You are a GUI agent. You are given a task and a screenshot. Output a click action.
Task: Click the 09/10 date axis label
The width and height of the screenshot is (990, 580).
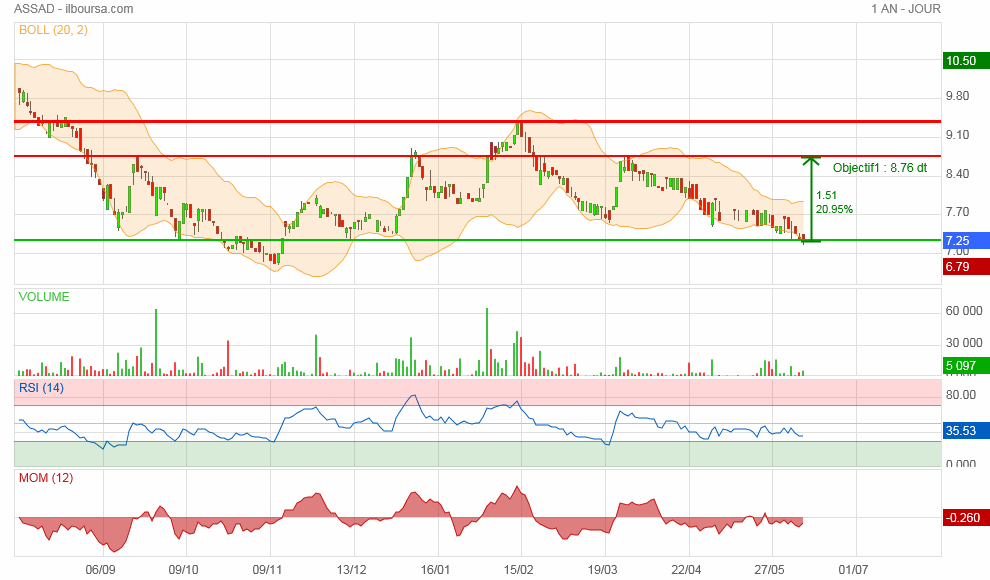(183, 570)
